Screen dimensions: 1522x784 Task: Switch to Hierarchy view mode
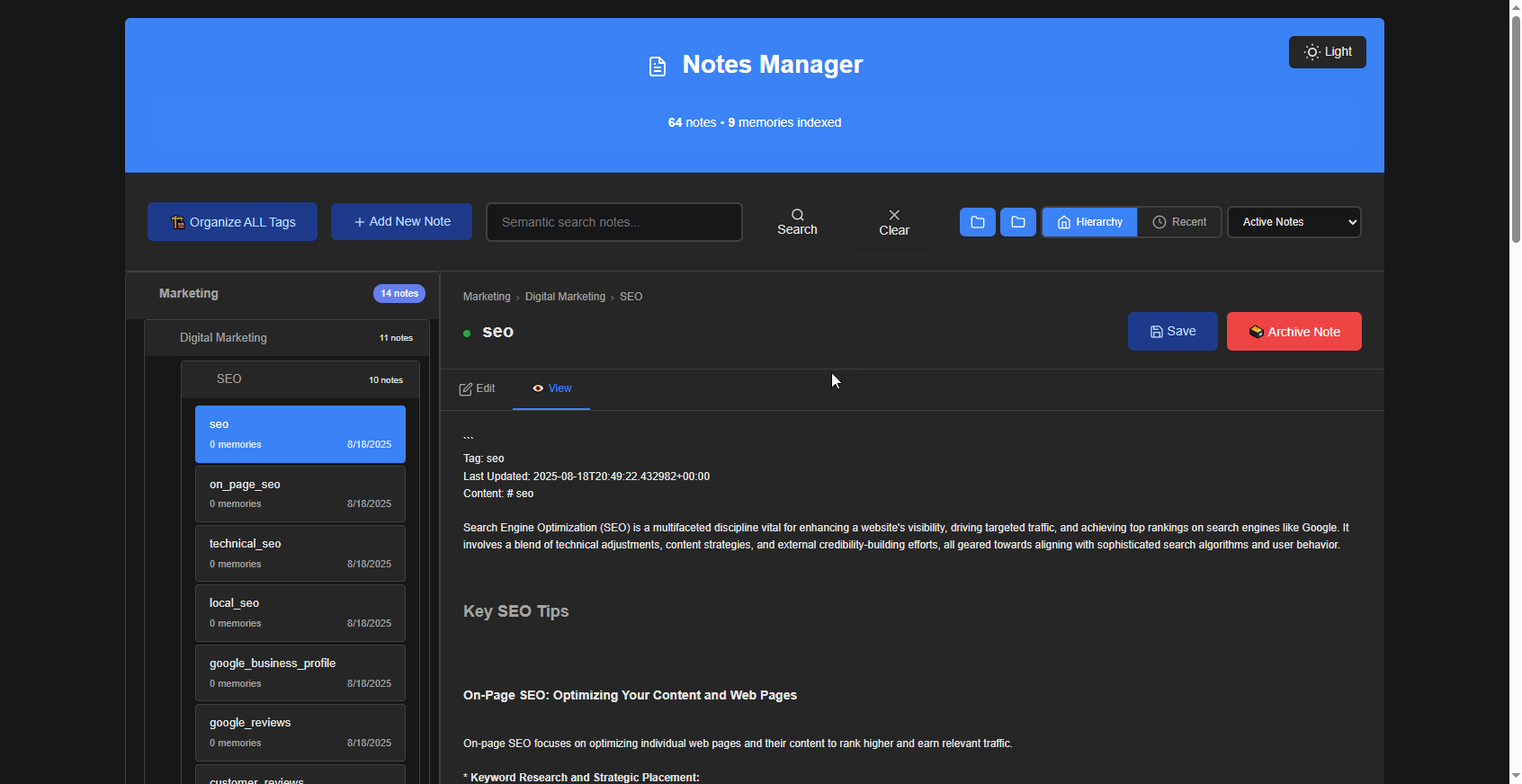coord(1089,222)
